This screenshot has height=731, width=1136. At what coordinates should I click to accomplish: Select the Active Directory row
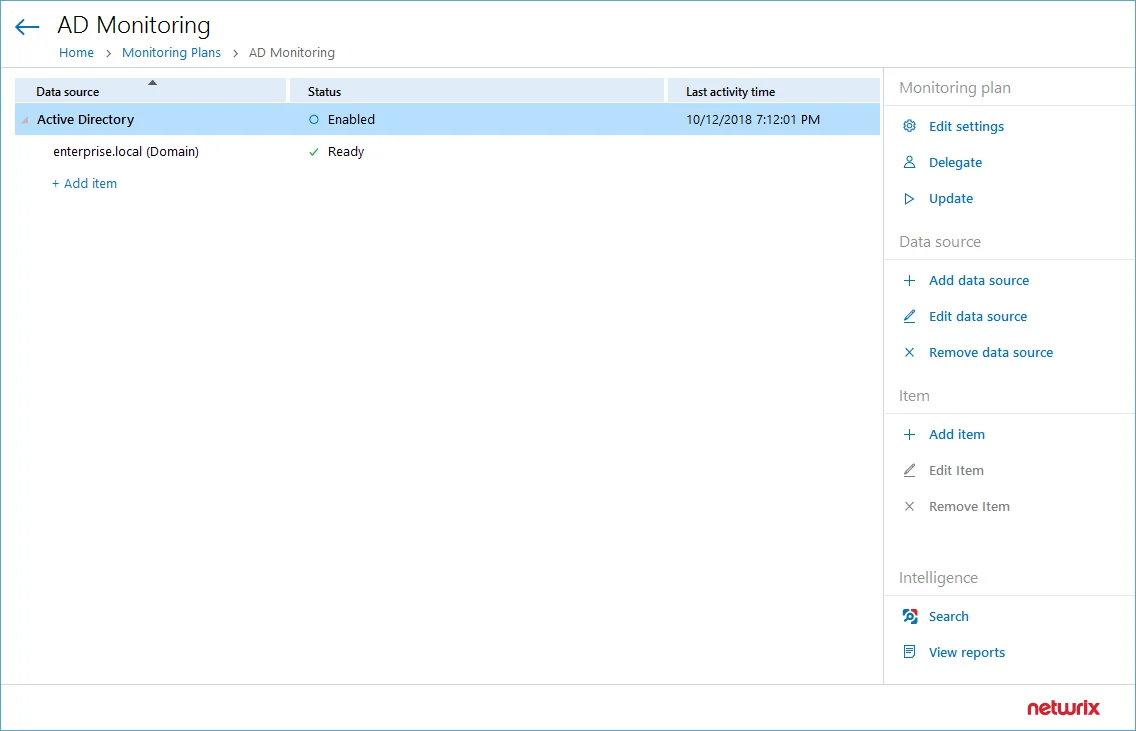447,120
